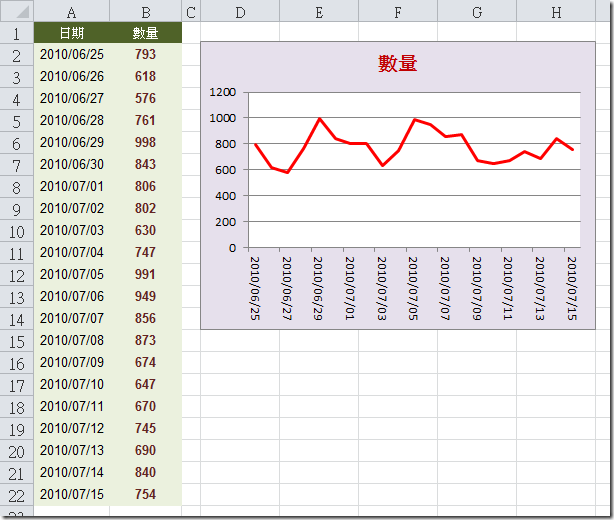Select the red chart title 數量
Screen dimensions: 614x520
397,63
